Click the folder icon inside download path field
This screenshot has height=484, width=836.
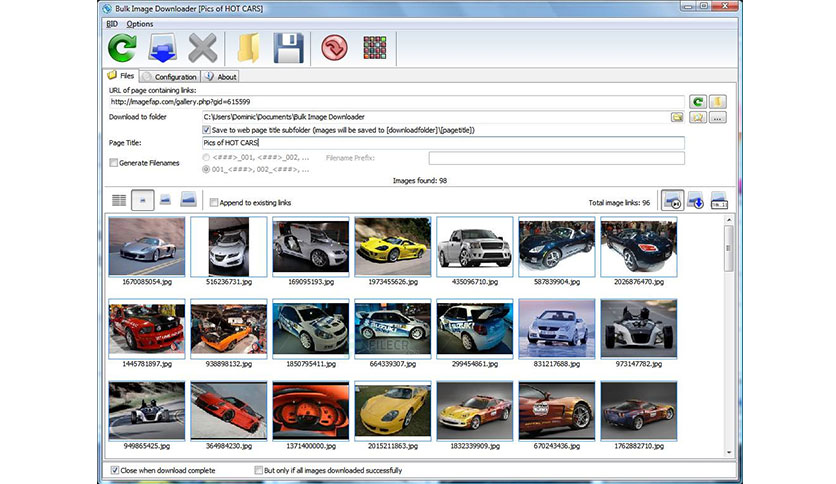pyautogui.click(x=677, y=117)
